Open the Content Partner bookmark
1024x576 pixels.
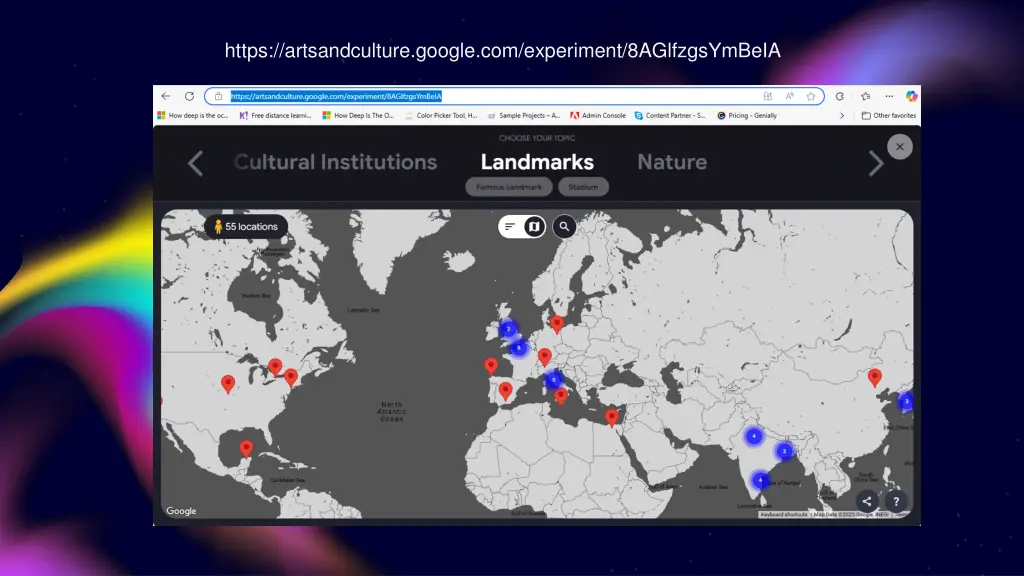(670, 116)
